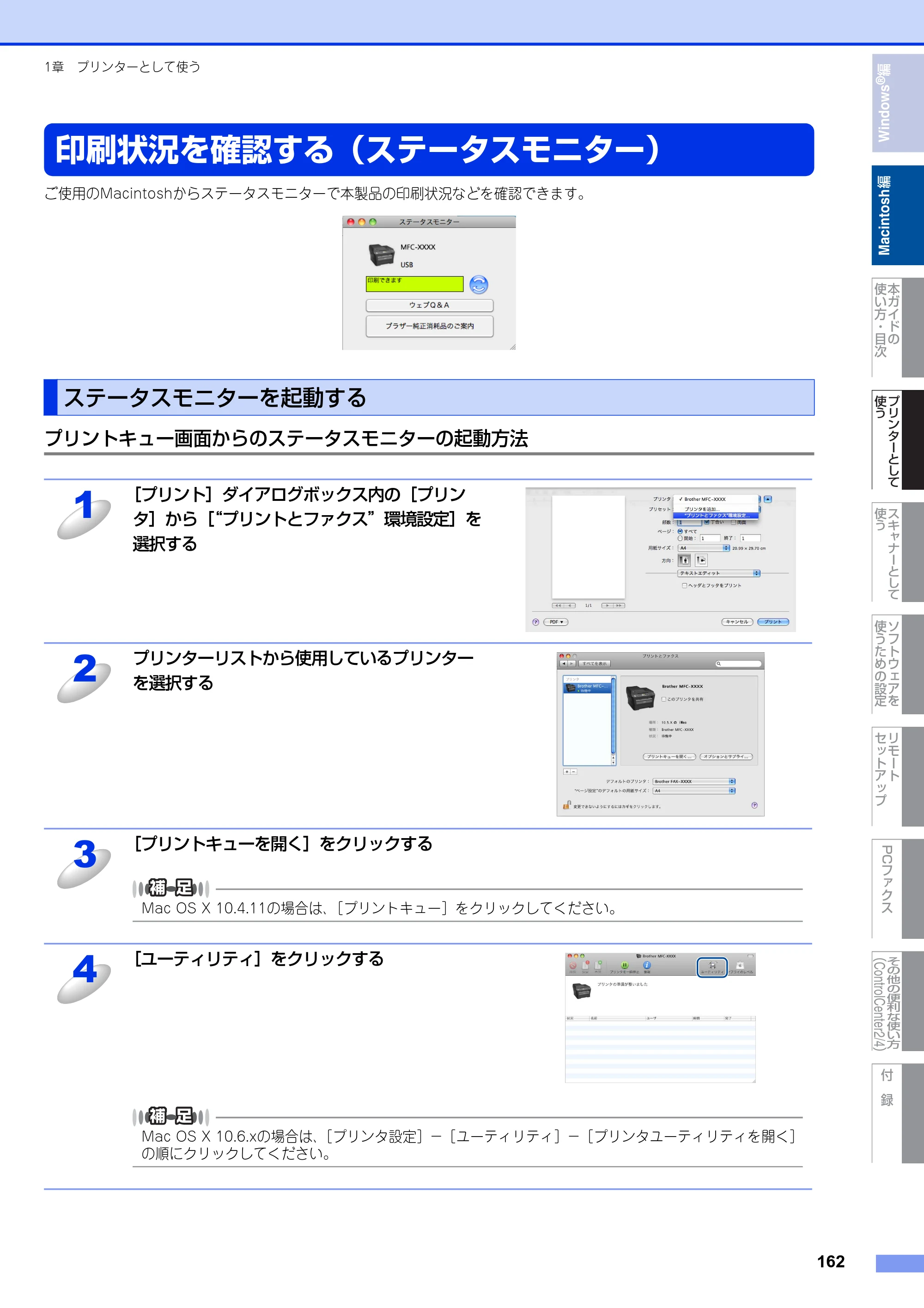This screenshot has width=924, height=1308.
Task: Click オプションとサプライ button
Action: (x=726, y=756)
